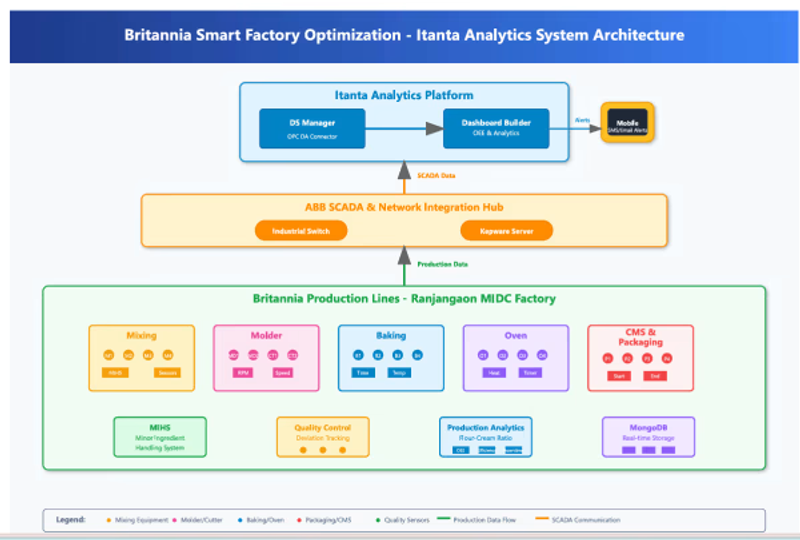Click the CT1 circle in Molder box

[x=273, y=355]
